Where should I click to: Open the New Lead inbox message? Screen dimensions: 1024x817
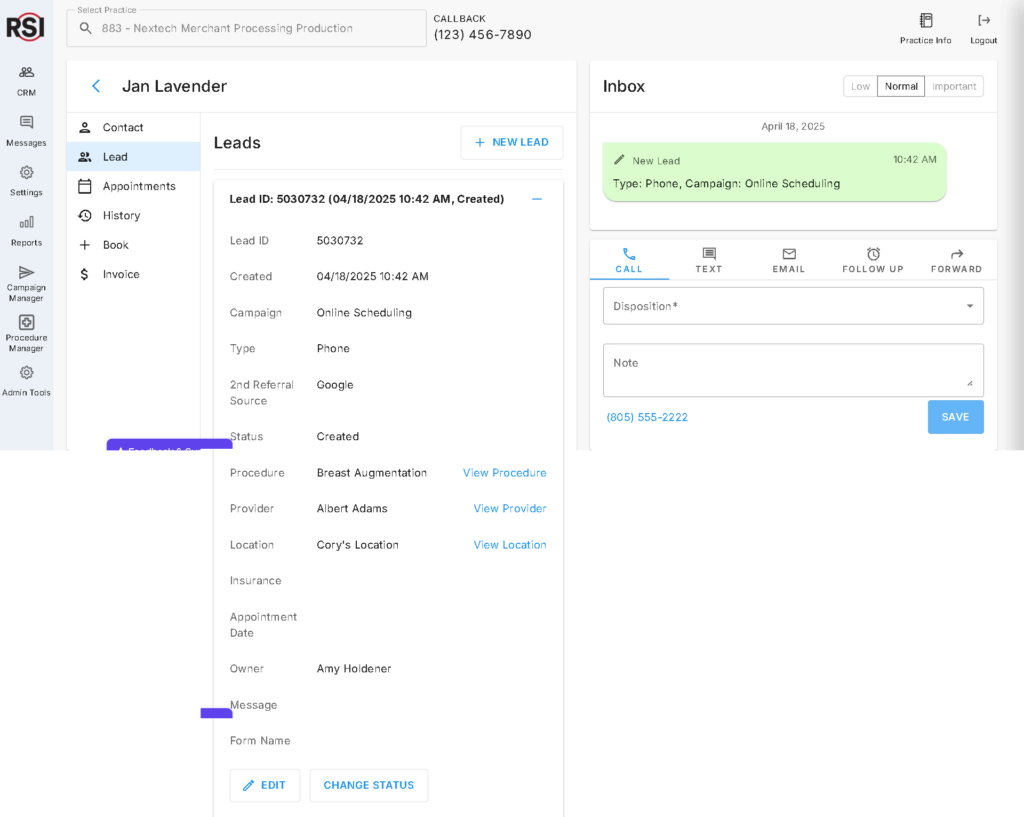(x=775, y=172)
